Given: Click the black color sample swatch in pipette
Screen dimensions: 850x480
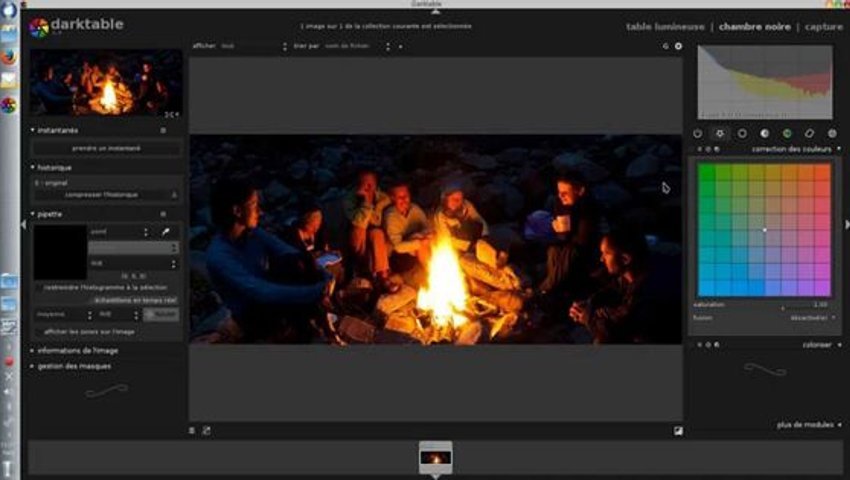Looking at the screenshot, I should [x=60, y=252].
